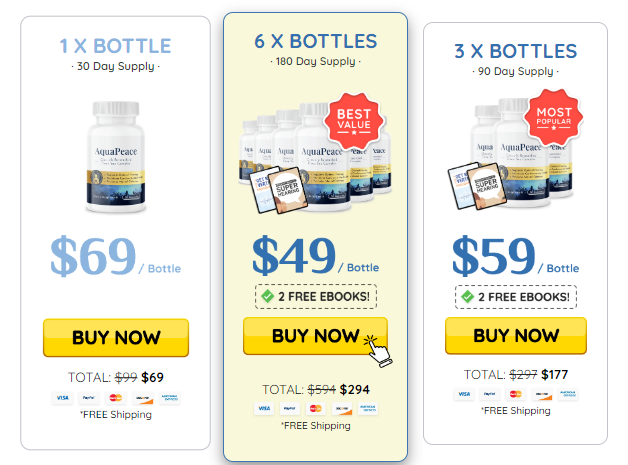Click the 2 FREE EBOOKS box in the 6 bottles card

[316, 296]
